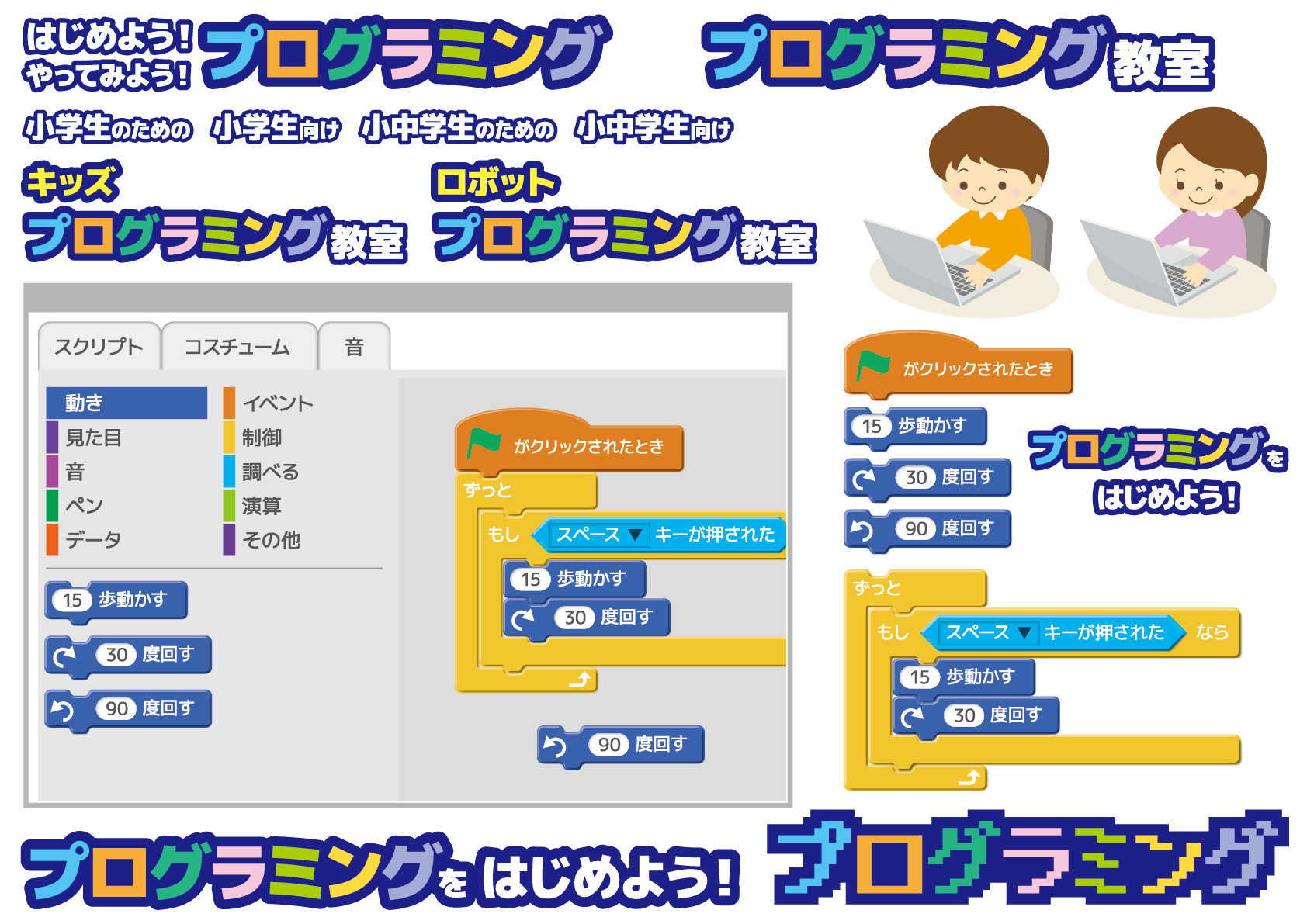
Task: Click green flag on script area hat block
Action: coord(484,445)
